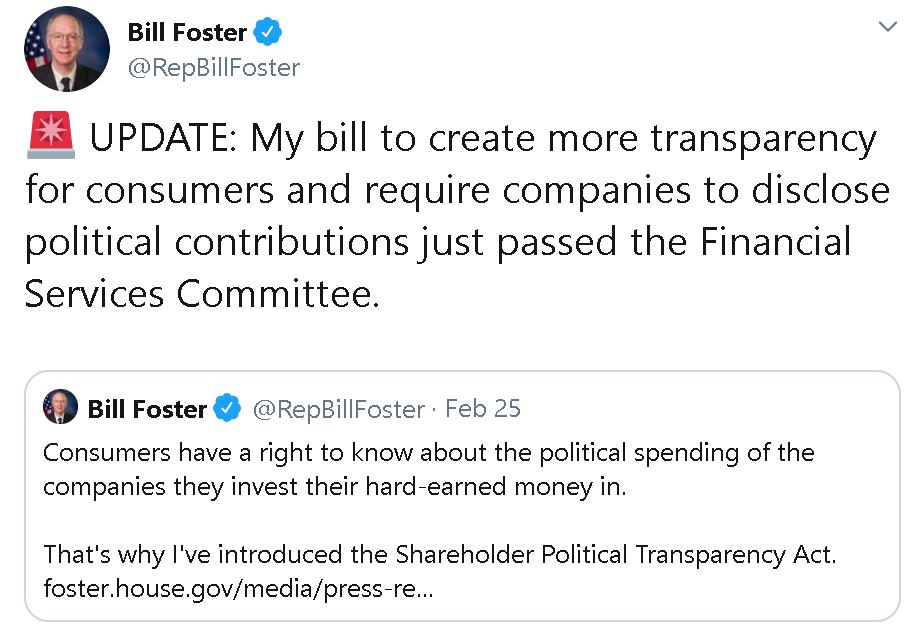Expand the tweet options chevron menu
This screenshot has width=920, height=634.
tap(887, 28)
